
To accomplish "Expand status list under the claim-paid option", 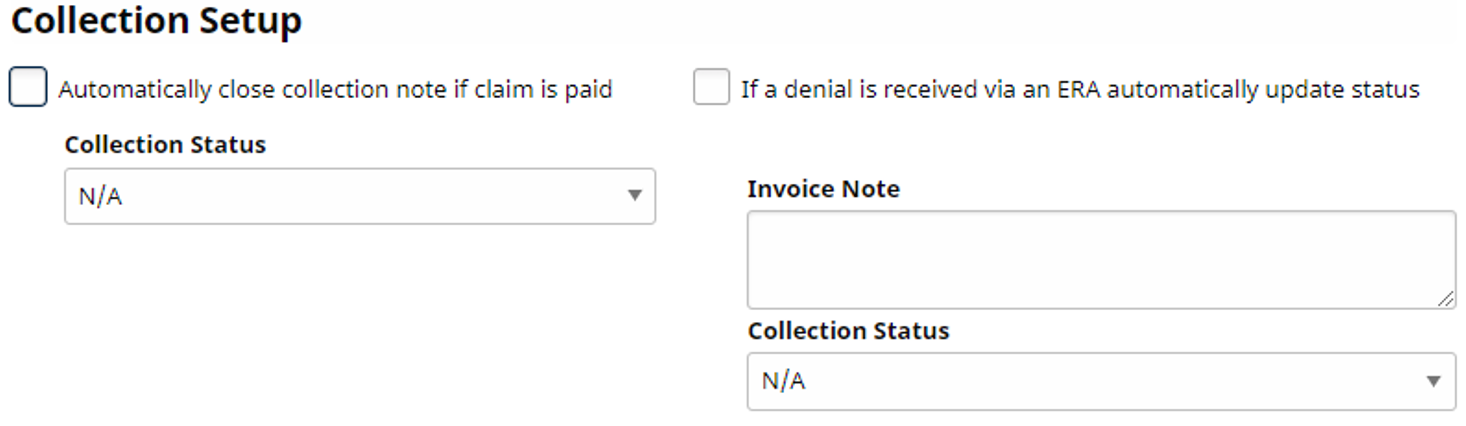I will (x=359, y=196).
